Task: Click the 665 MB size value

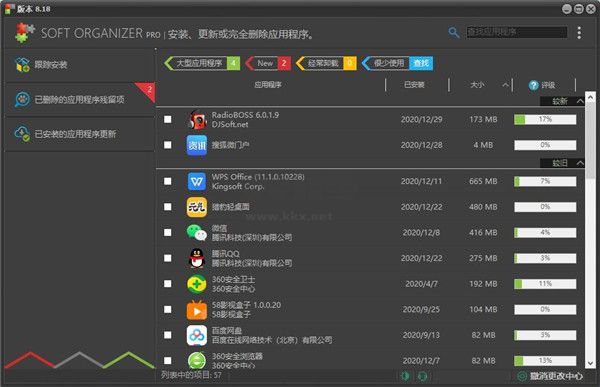Action: tap(483, 181)
